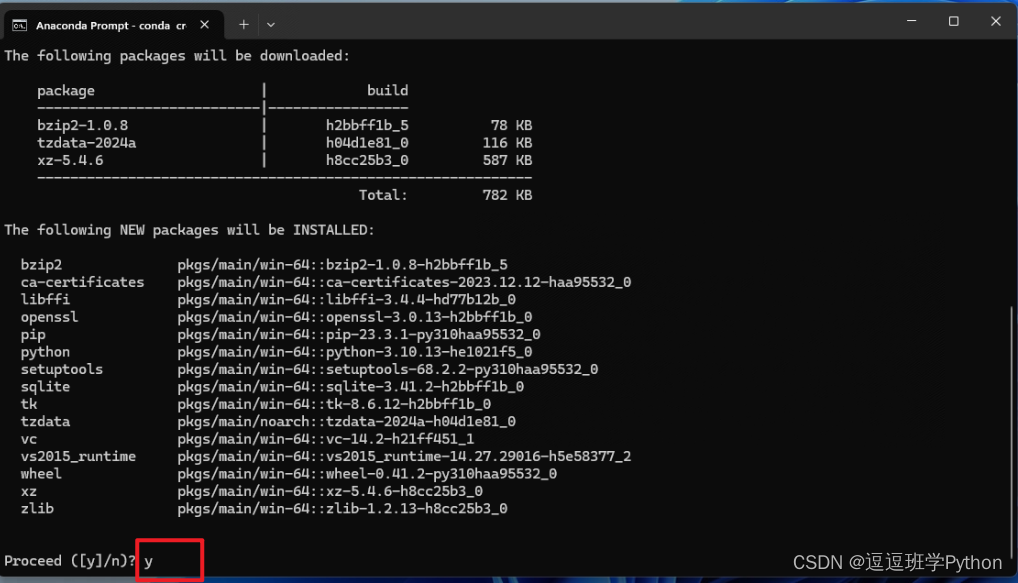1018x583 pixels.
Task: Click the path ending 'ca-certificates-2023.12.12-haa95532_0'
Action: coord(404,282)
